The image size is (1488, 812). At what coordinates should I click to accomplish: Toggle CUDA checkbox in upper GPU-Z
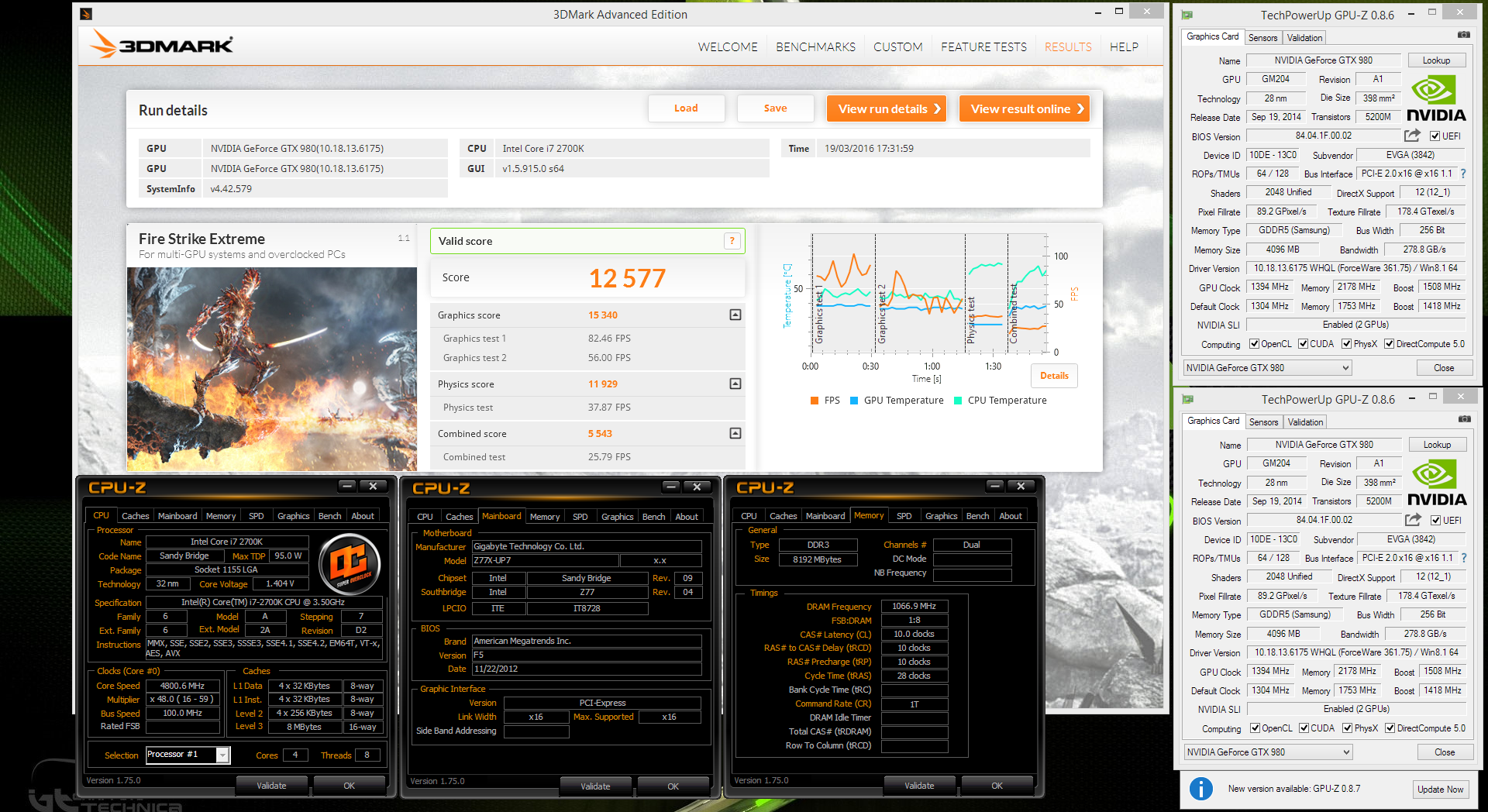(x=1304, y=344)
